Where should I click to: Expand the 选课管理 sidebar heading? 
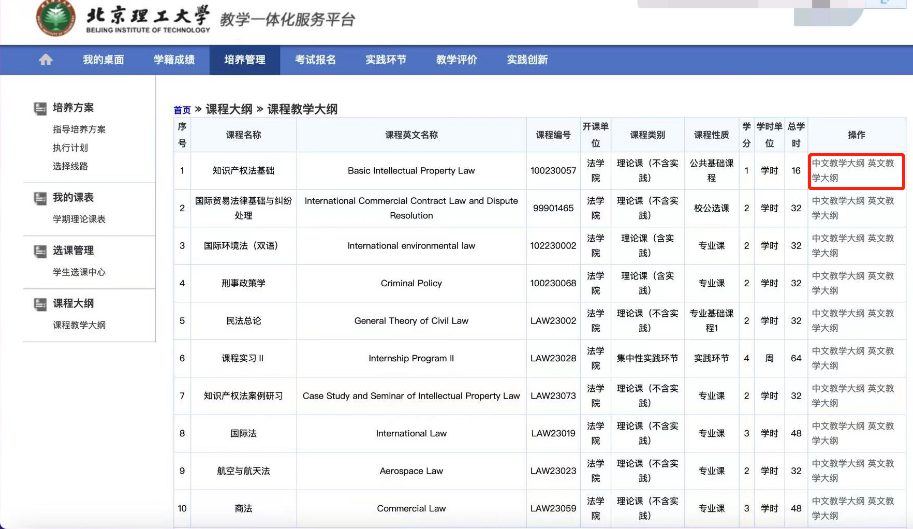tap(73, 250)
